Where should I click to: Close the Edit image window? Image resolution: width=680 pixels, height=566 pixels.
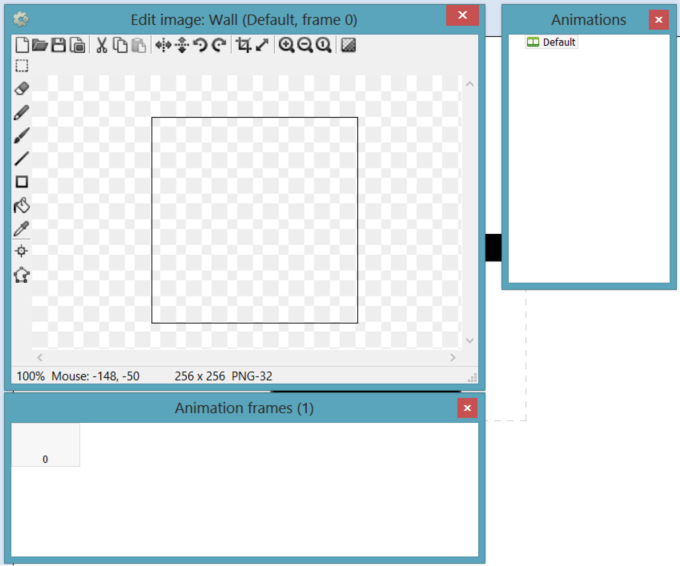click(x=463, y=15)
